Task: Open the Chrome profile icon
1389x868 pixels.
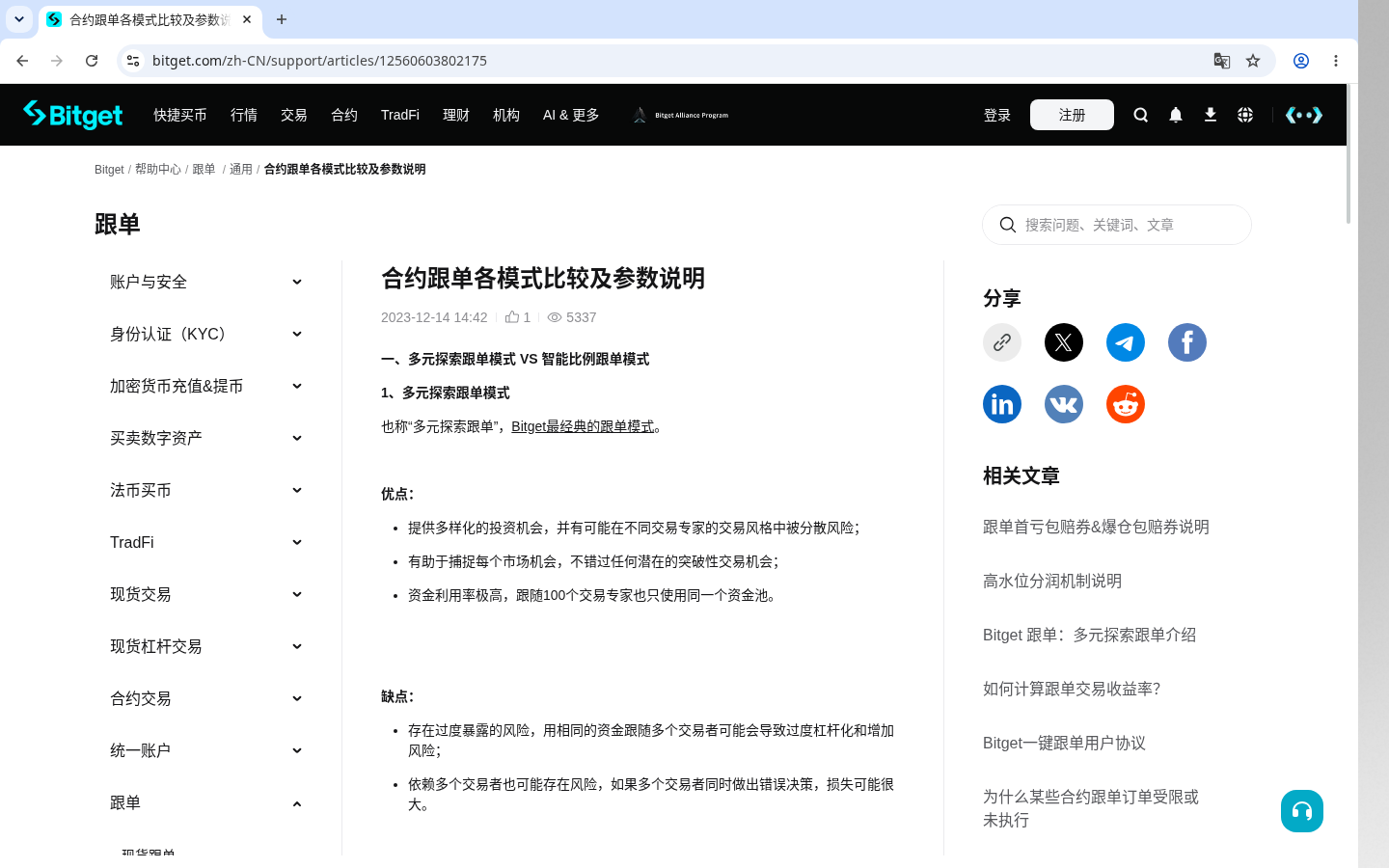Action: [x=1301, y=61]
